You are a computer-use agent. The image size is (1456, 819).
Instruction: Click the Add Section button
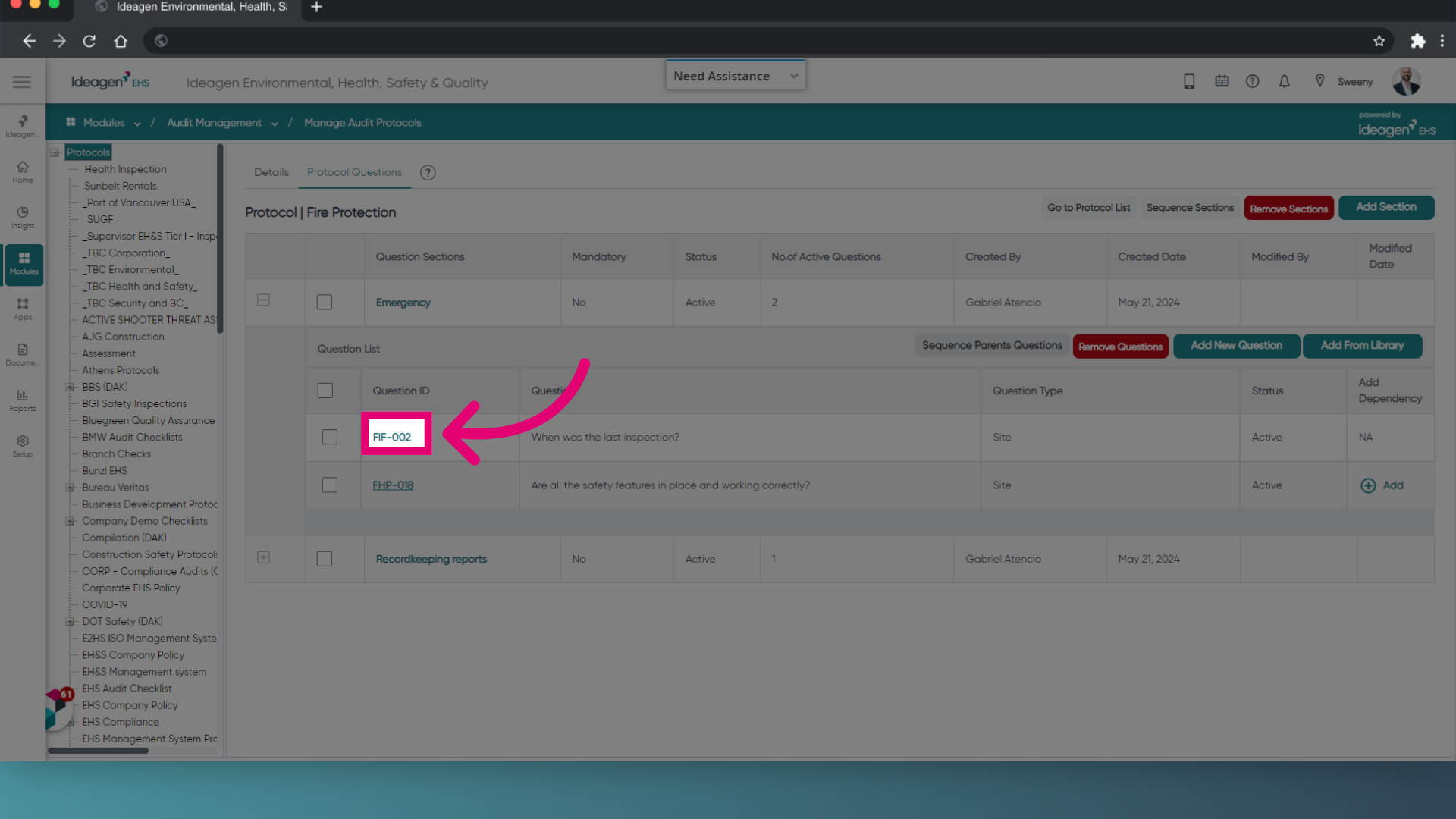(x=1386, y=207)
